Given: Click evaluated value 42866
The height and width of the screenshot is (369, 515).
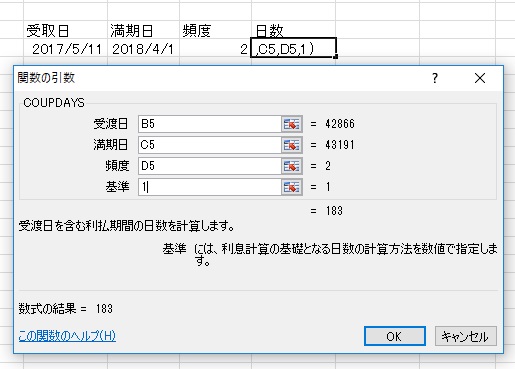Looking at the screenshot, I should click(x=340, y=124).
